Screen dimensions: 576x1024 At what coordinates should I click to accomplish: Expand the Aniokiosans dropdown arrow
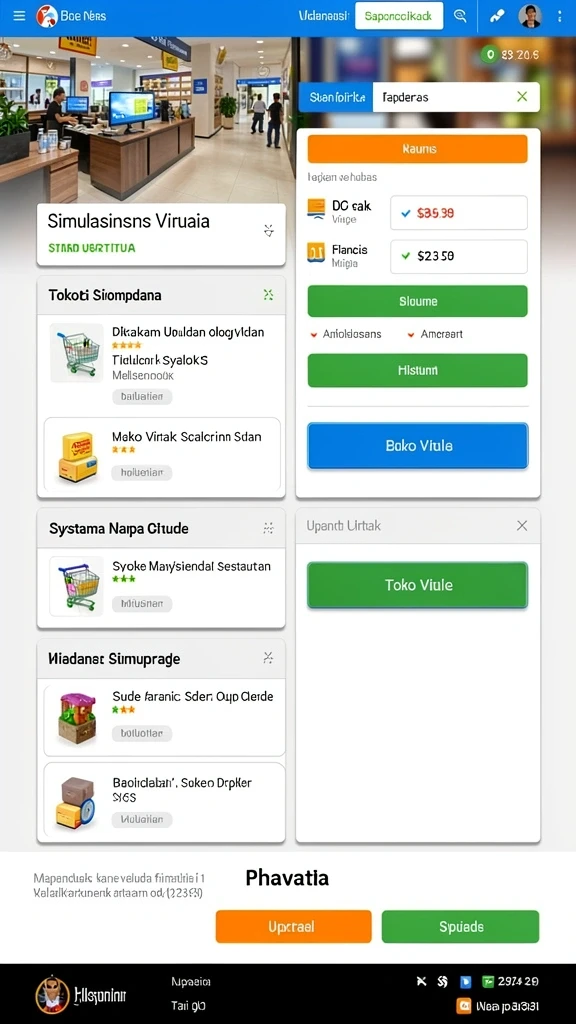point(314,334)
